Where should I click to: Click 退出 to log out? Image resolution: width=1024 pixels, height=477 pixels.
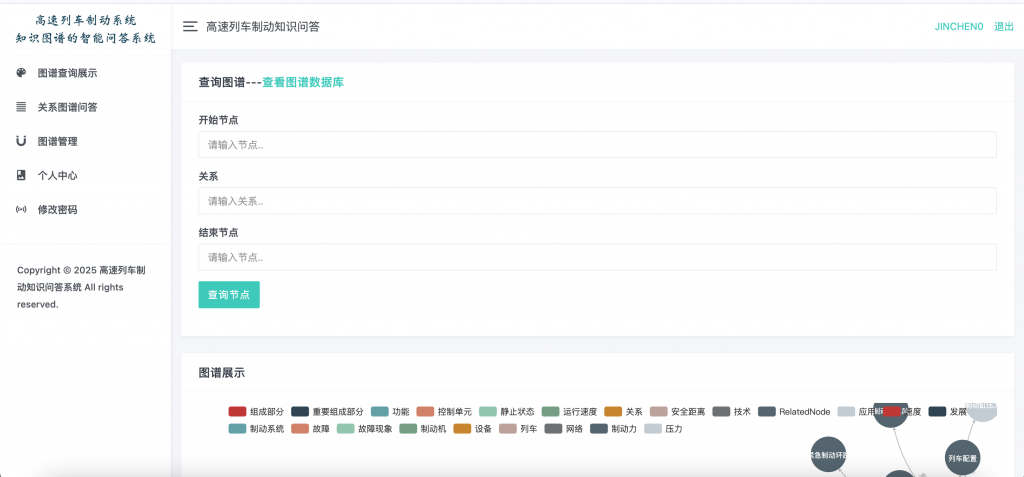(1004, 27)
